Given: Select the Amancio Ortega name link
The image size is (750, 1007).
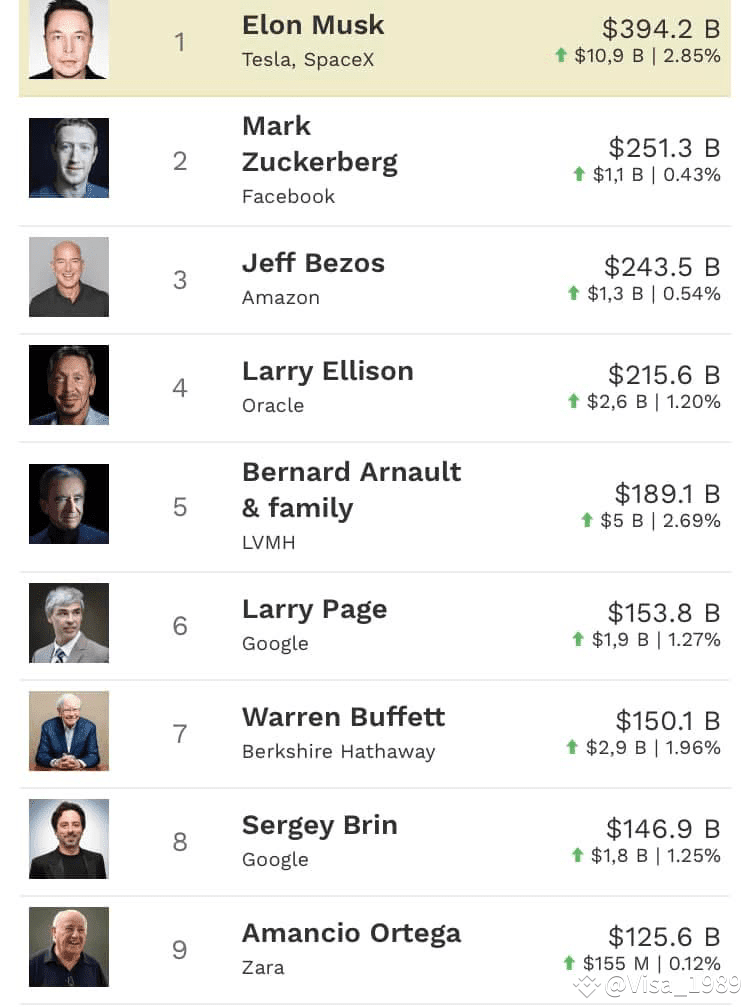Looking at the screenshot, I should [351, 934].
